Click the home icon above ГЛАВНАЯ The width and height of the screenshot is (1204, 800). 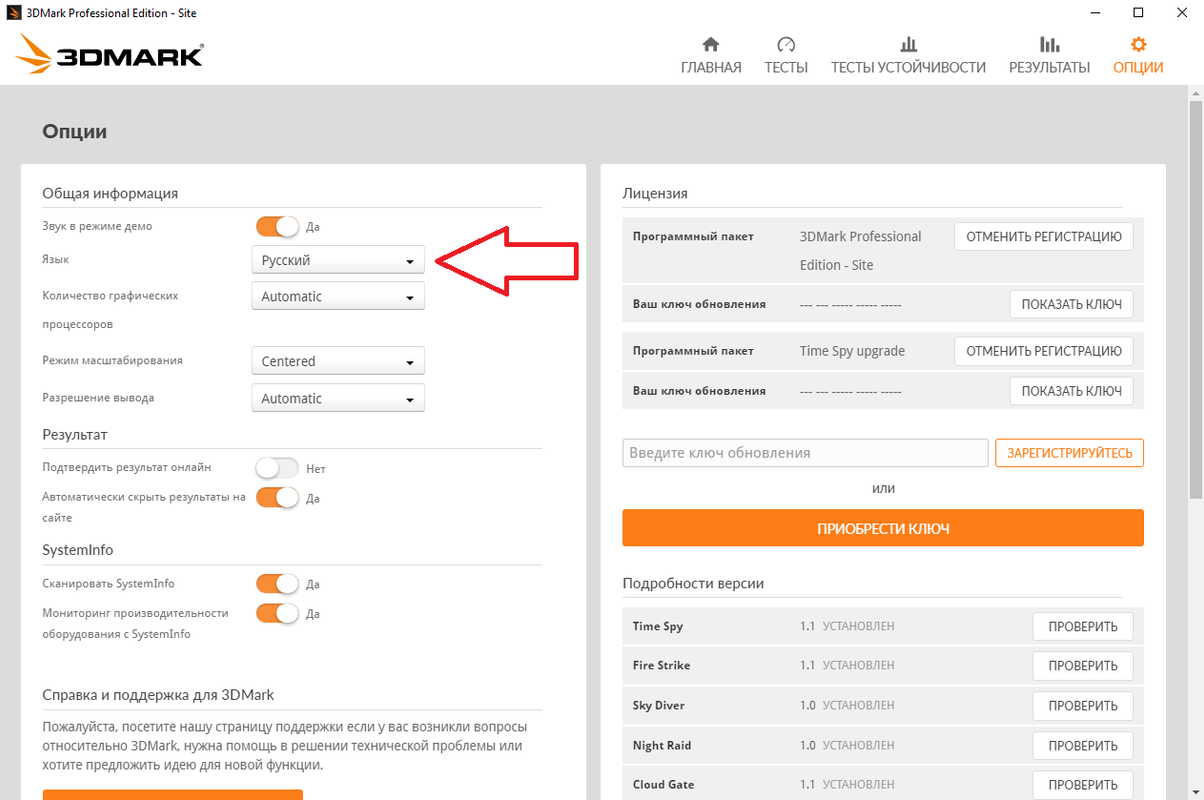click(x=711, y=45)
